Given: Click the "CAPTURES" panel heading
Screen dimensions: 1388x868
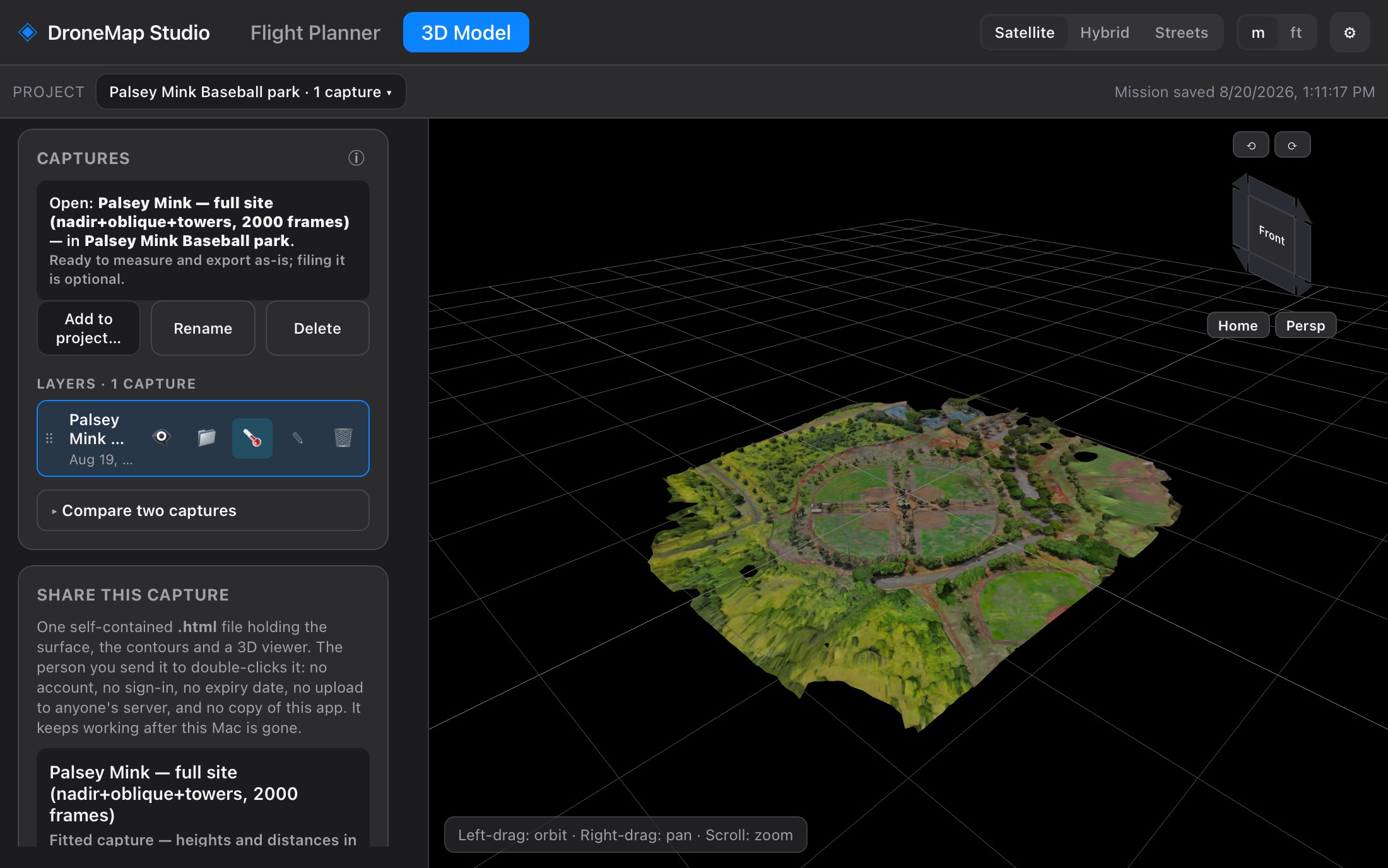Looking at the screenshot, I should [x=83, y=158].
